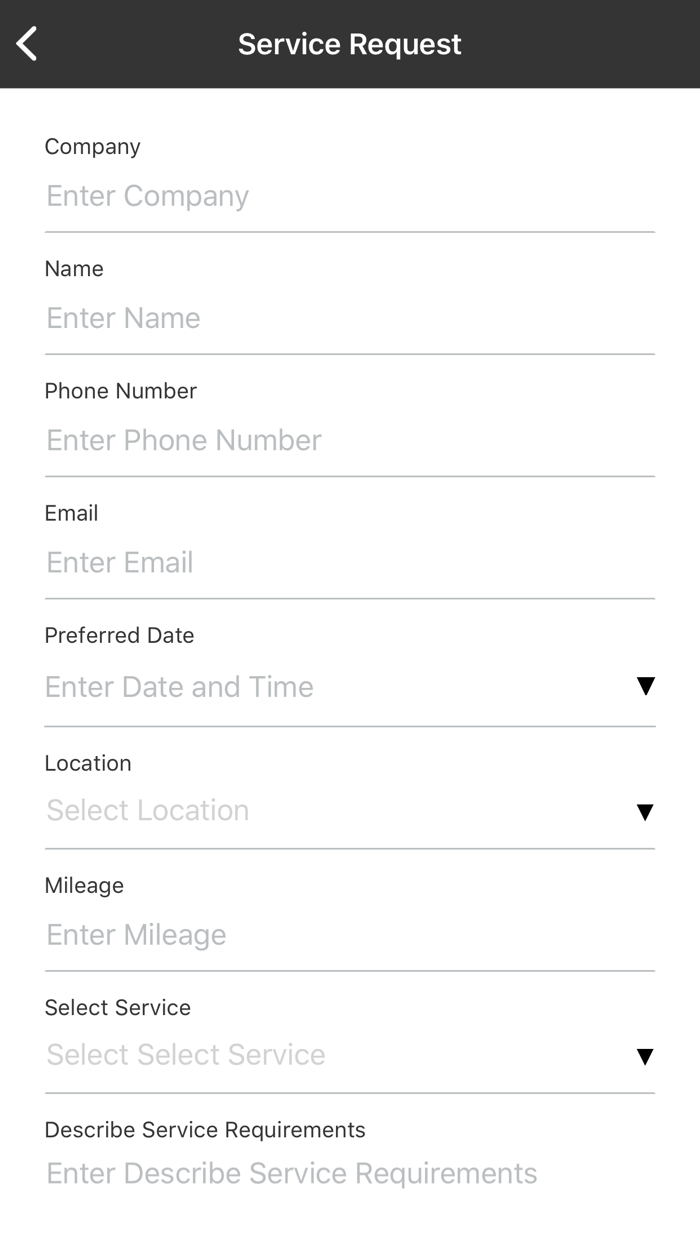Tap the Select Service dropdown arrow
The width and height of the screenshot is (700, 1244).
tap(645, 1057)
